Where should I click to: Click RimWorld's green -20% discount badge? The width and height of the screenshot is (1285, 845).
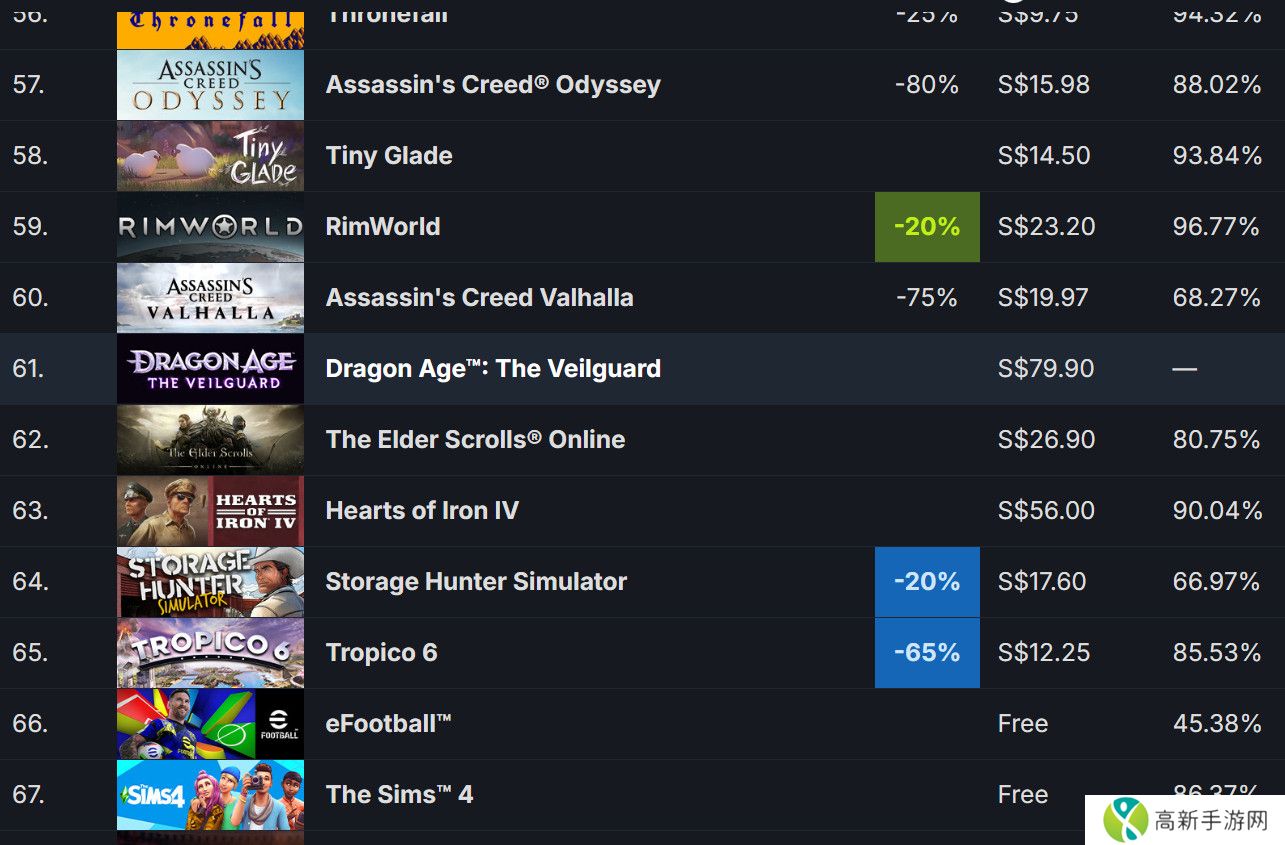[x=927, y=227]
